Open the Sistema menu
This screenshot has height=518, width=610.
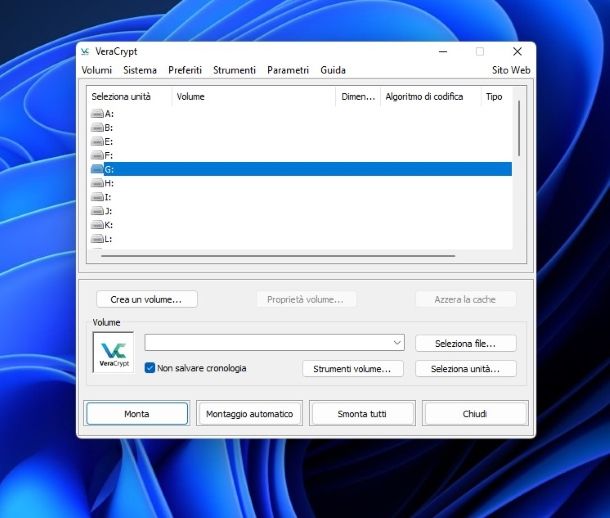point(140,70)
